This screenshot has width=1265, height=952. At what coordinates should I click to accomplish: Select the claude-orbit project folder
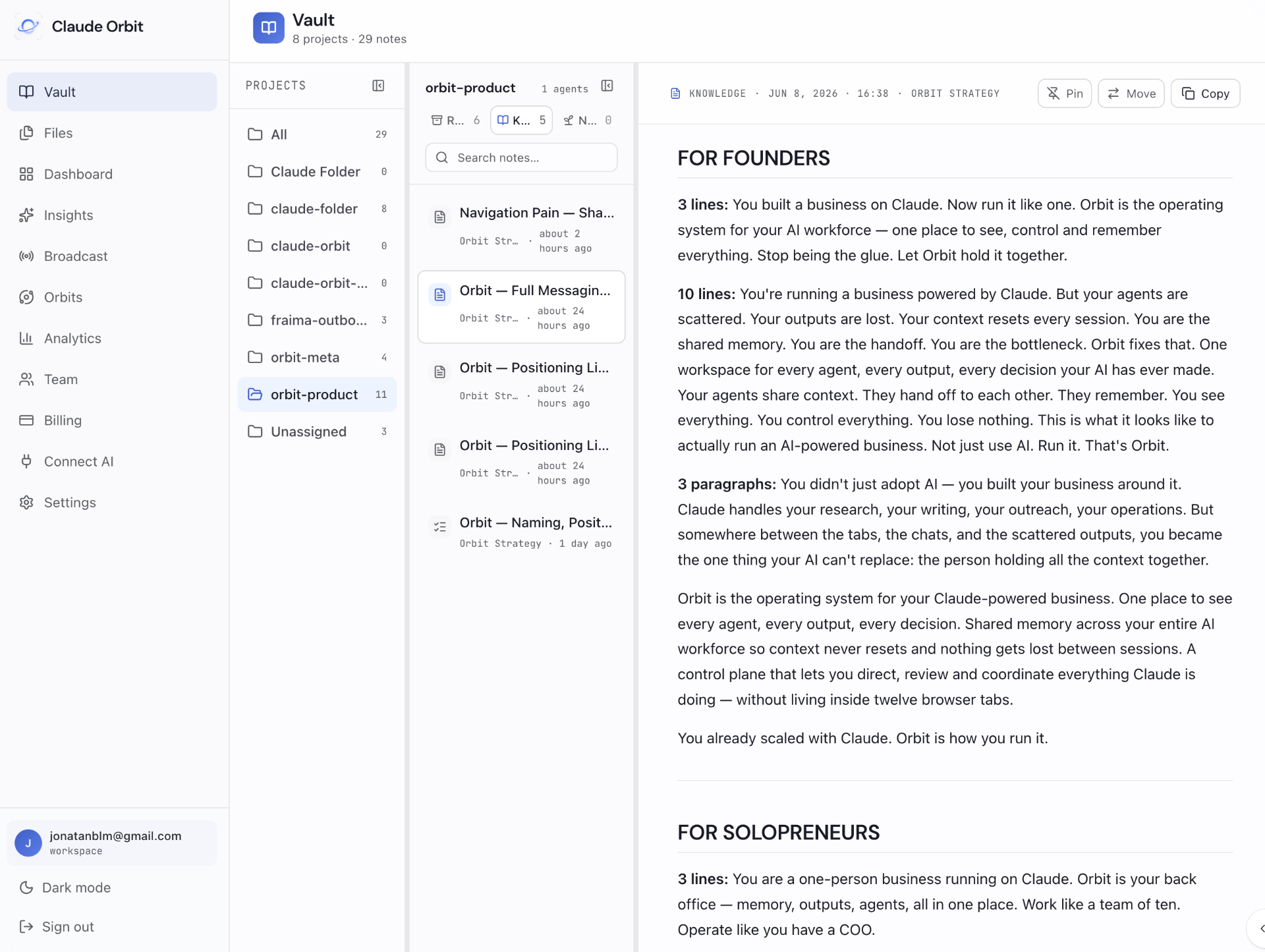pyautogui.click(x=317, y=246)
